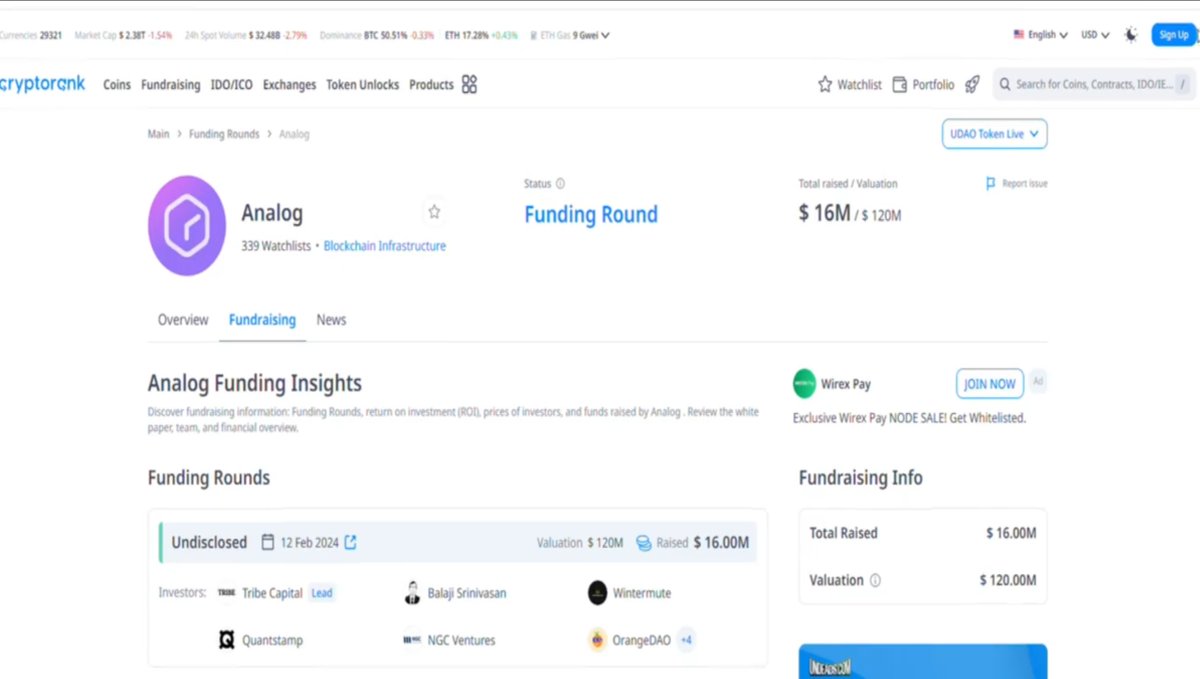Image resolution: width=1200 pixels, height=679 pixels.
Task: Open the Tribe Capital investor link
Action: [272, 593]
